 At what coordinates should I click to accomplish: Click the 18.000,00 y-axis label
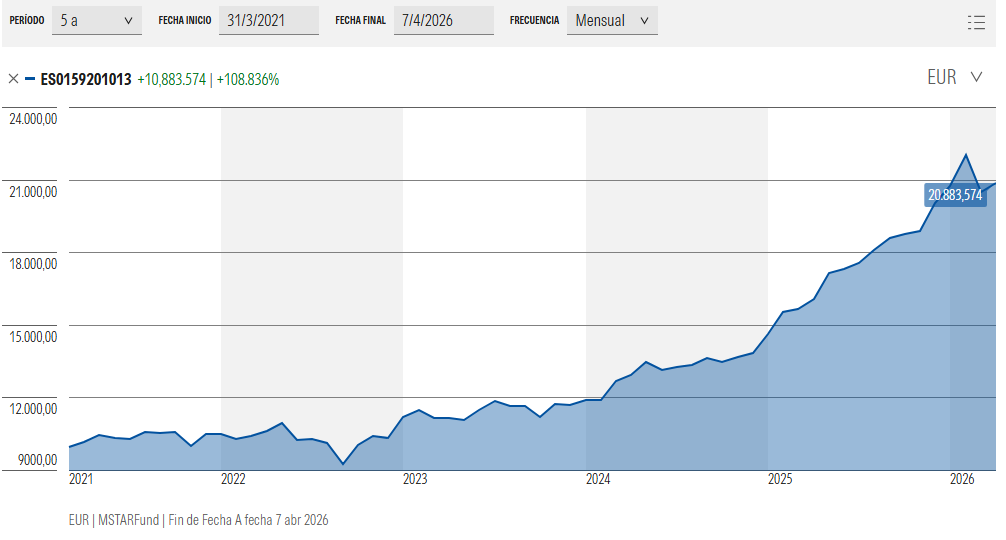[x=33, y=264]
